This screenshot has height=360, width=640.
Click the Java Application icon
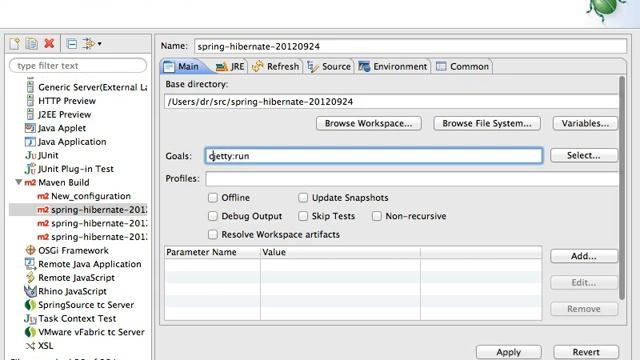tap(30, 142)
